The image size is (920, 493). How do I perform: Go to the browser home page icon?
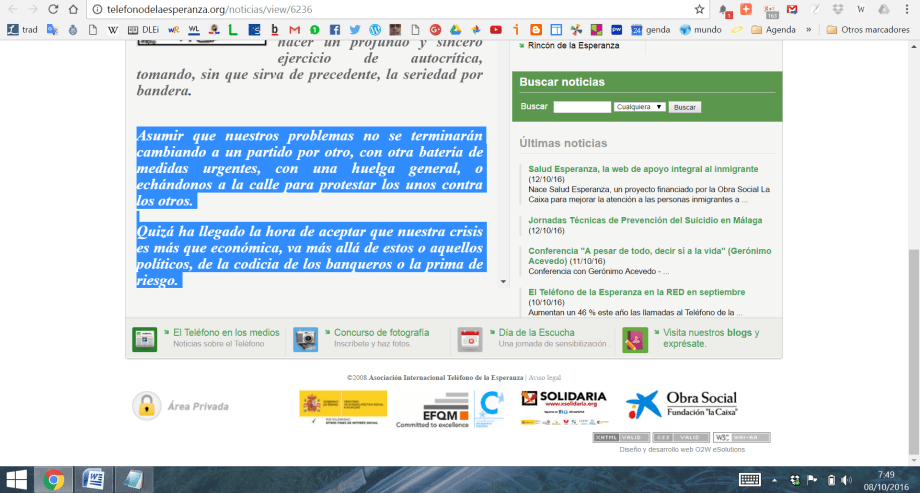click(x=73, y=9)
